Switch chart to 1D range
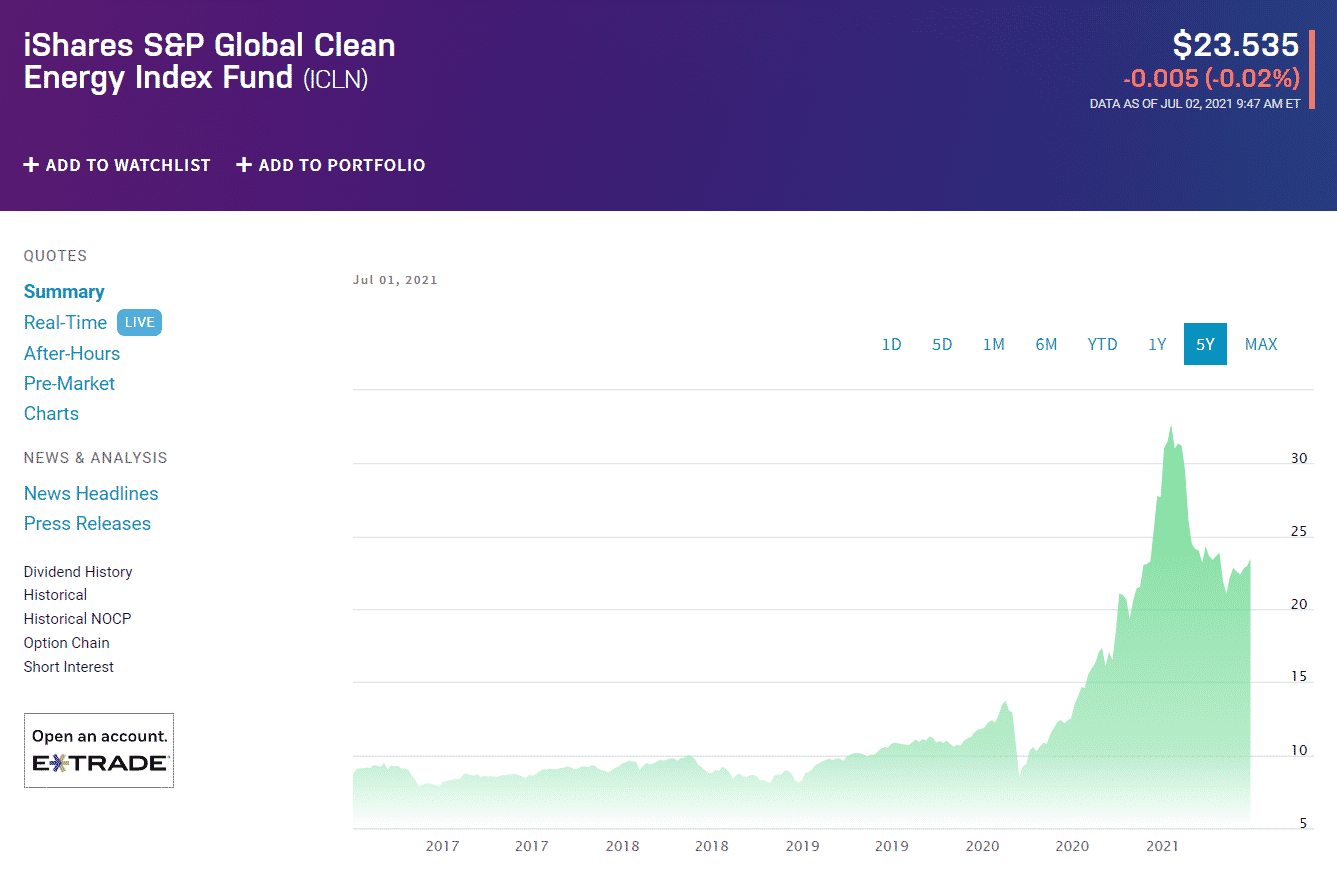1337x890 pixels. (x=891, y=344)
